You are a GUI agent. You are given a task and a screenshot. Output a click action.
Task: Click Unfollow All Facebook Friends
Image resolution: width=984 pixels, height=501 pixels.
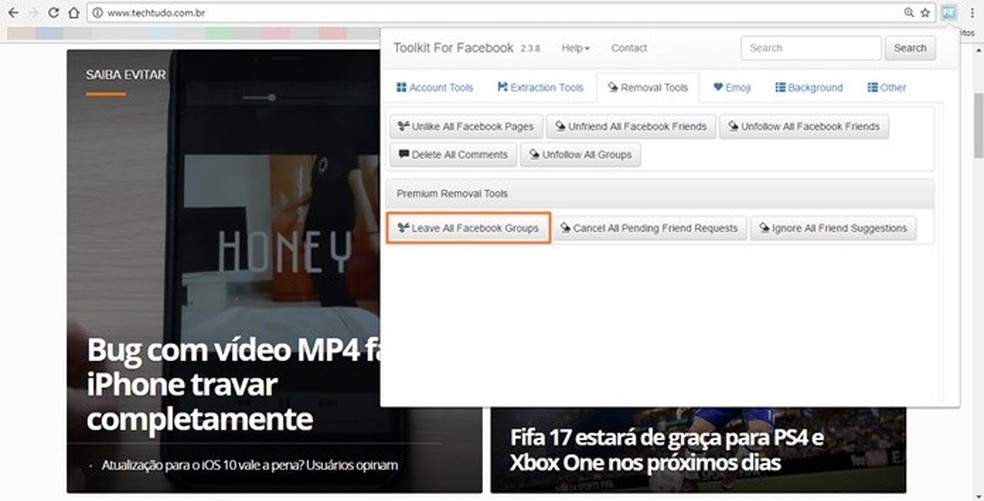pyautogui.click(x=804, y=126)
